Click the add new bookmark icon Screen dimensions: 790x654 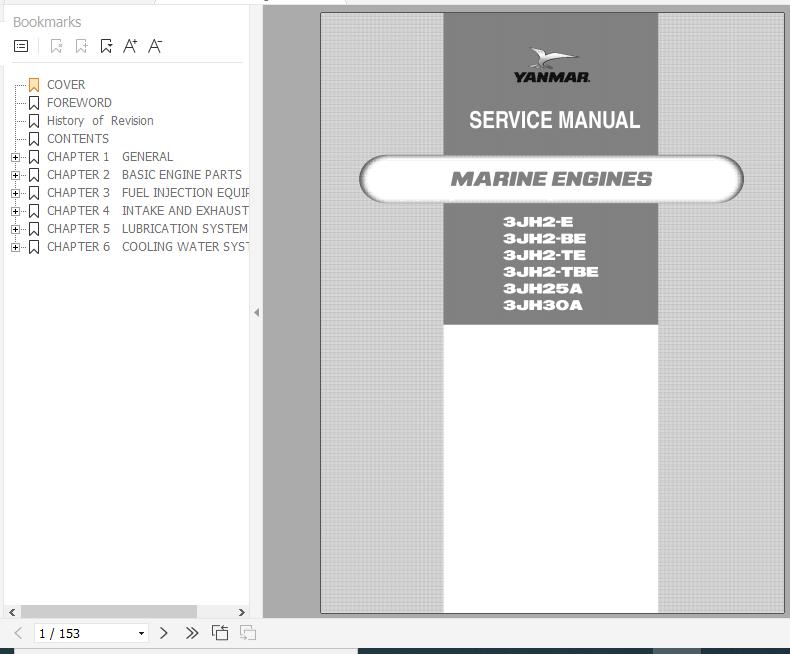(x=81, y=46)
